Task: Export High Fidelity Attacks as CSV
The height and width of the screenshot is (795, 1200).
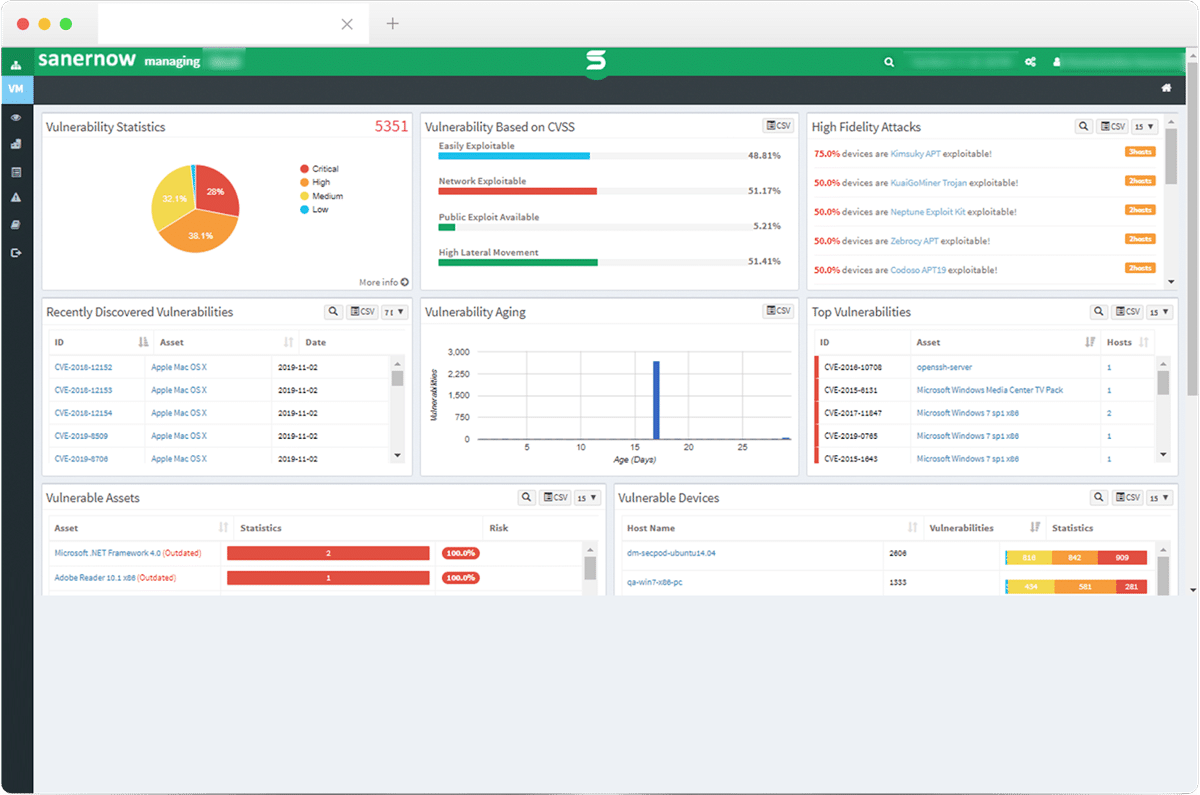Action: coord(1111,126)
